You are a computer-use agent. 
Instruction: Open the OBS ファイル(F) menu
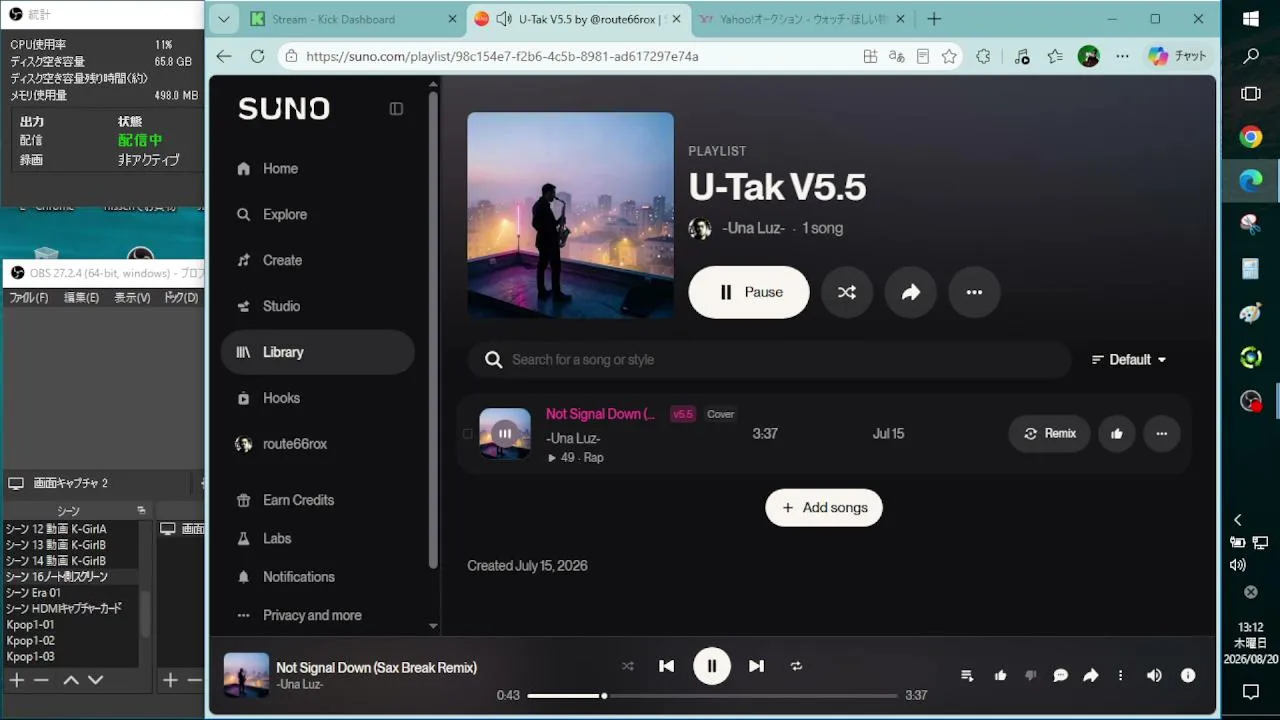tap(29, 298)
